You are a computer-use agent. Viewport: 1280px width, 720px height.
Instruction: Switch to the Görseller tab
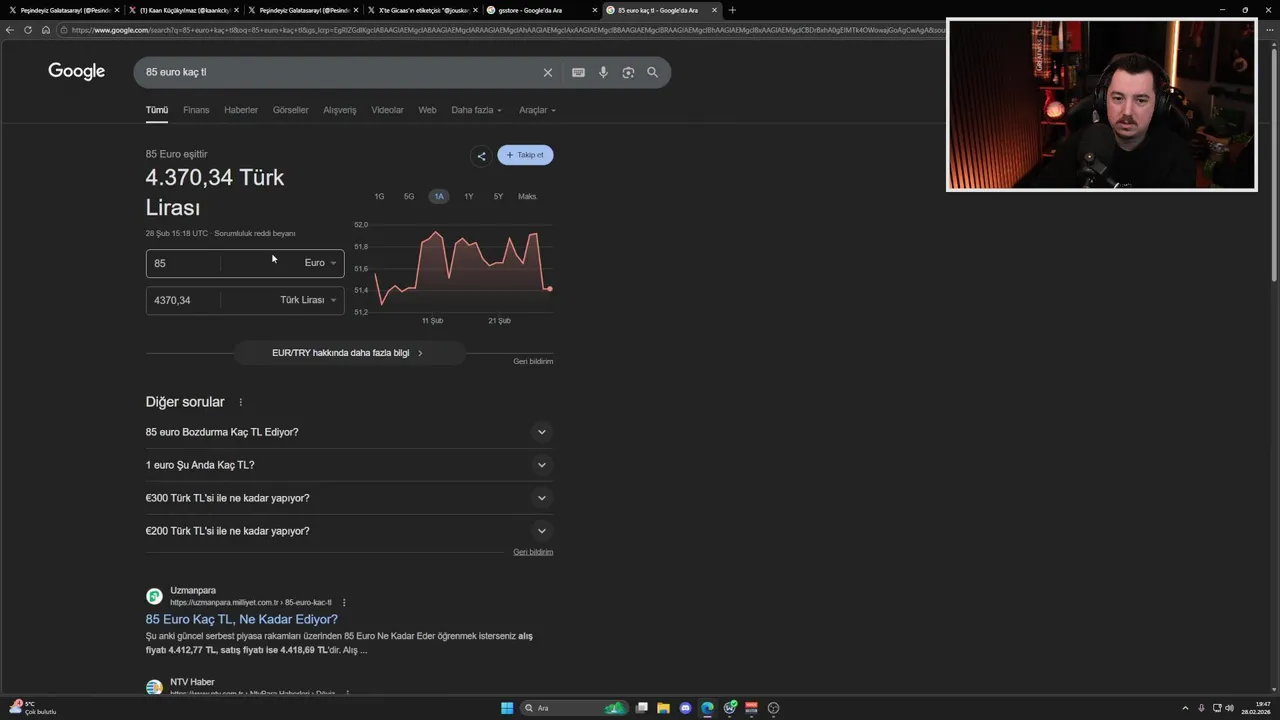pos(291,110)
